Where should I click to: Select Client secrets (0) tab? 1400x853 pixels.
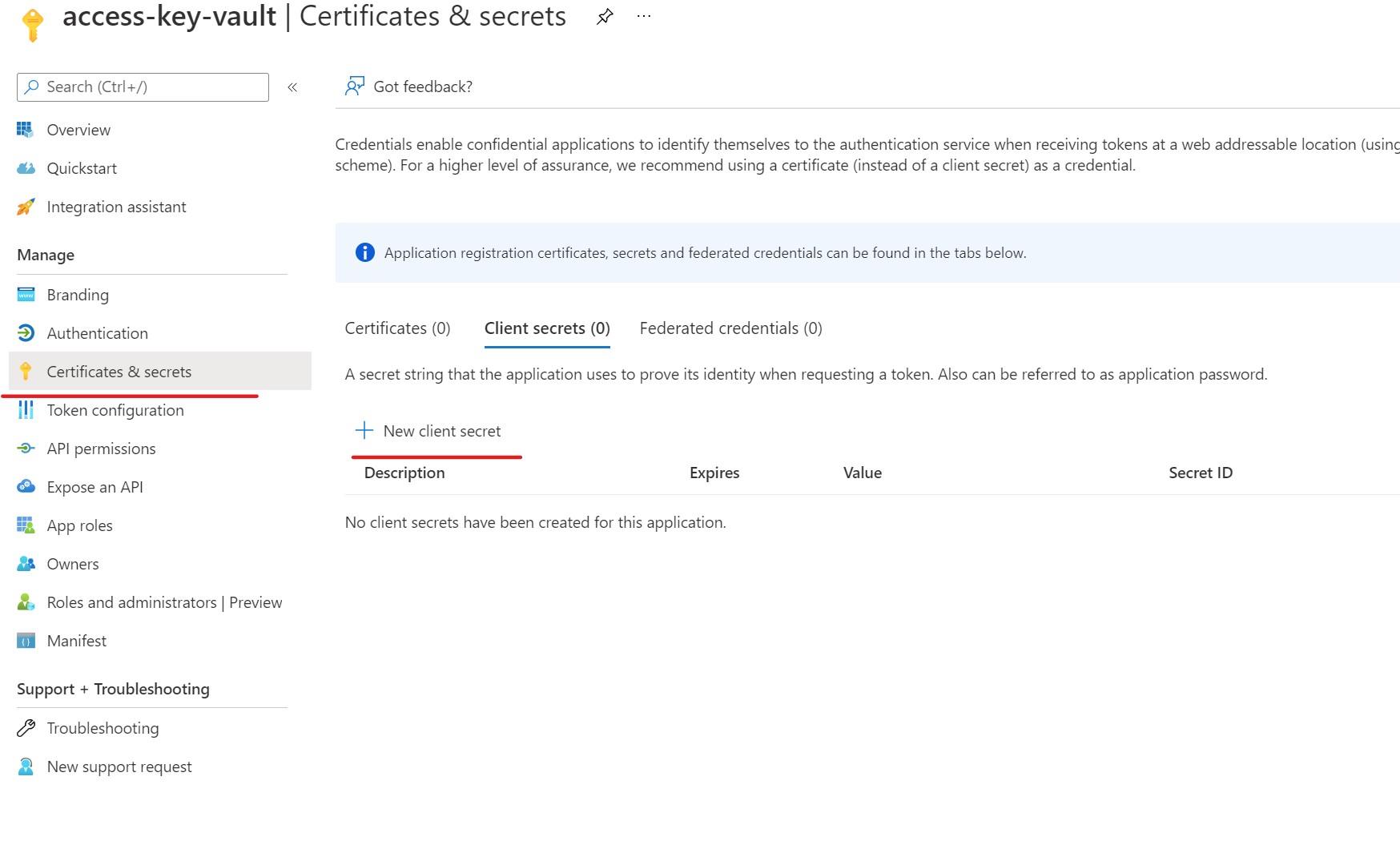click(x=547, y=328)
